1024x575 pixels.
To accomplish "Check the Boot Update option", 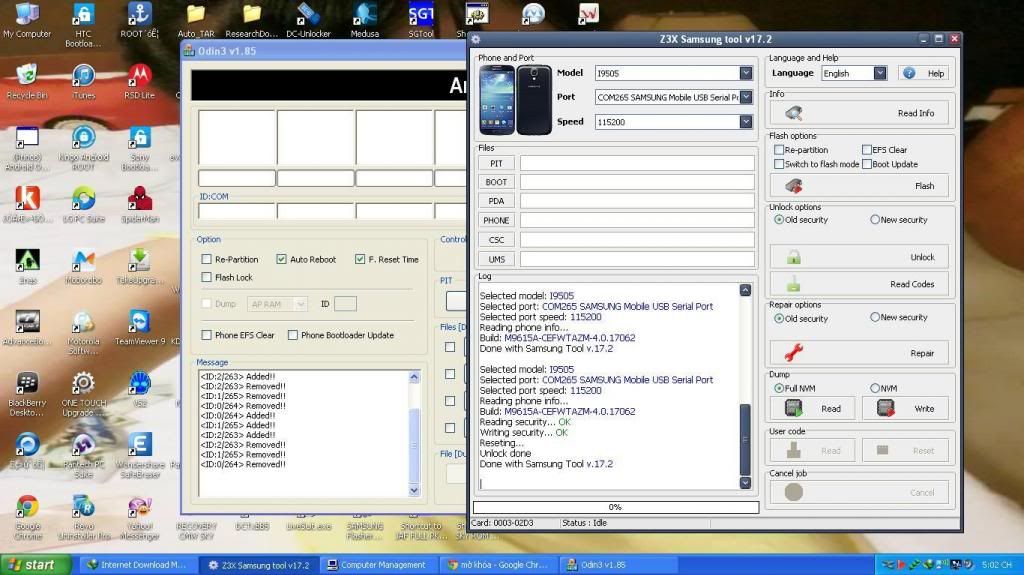I will tap(867, 164).
